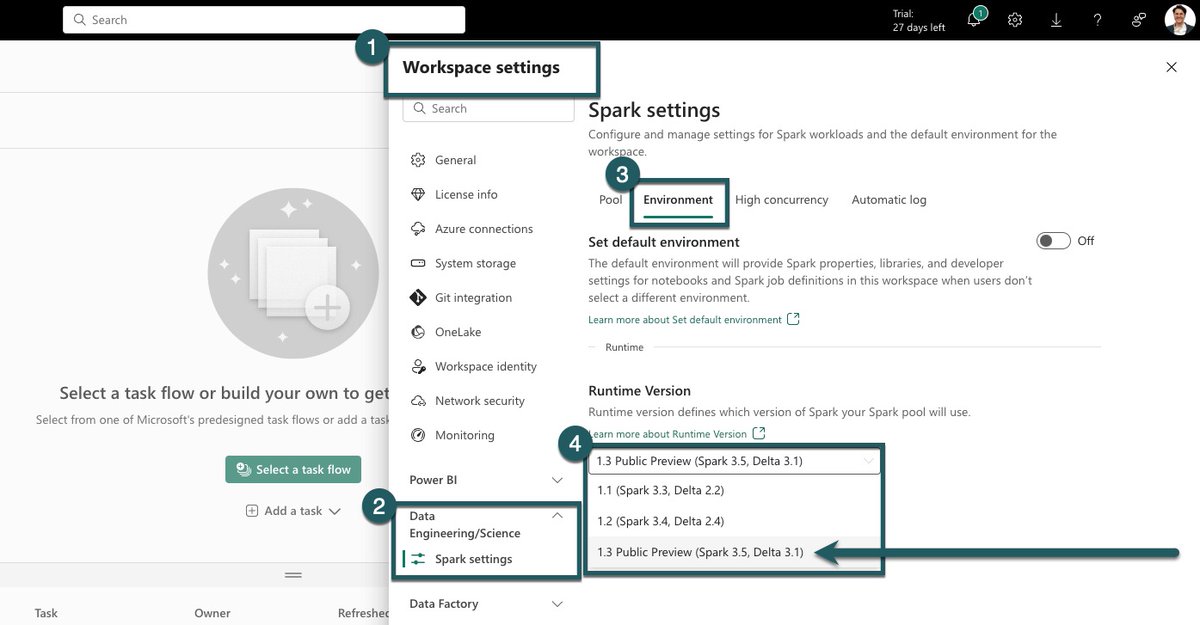Screen dimensions: 1200x625
Task: Click the download icon in top bar
Action: click(x=1056, y=20)
